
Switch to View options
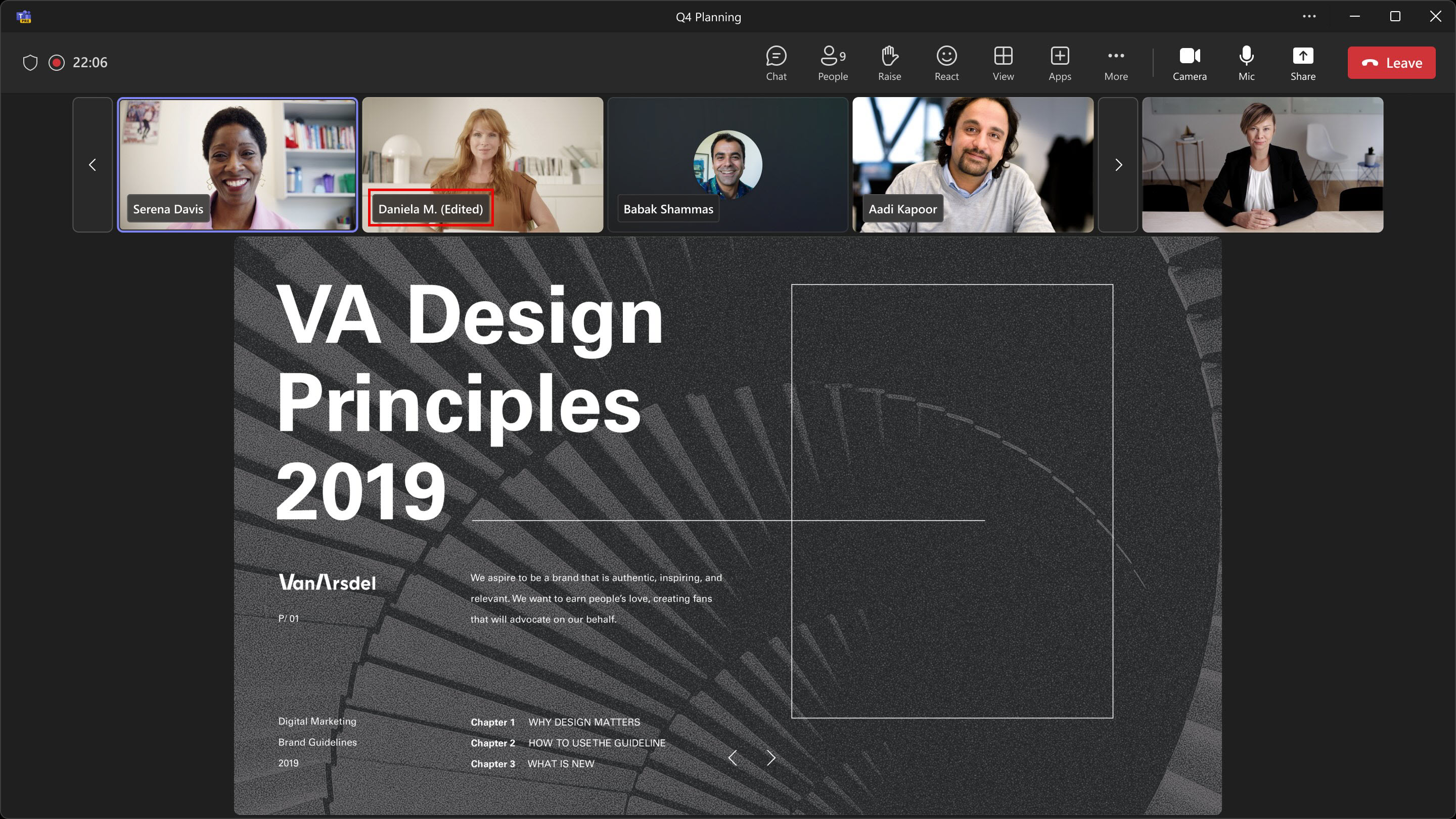pos(1002,62)
